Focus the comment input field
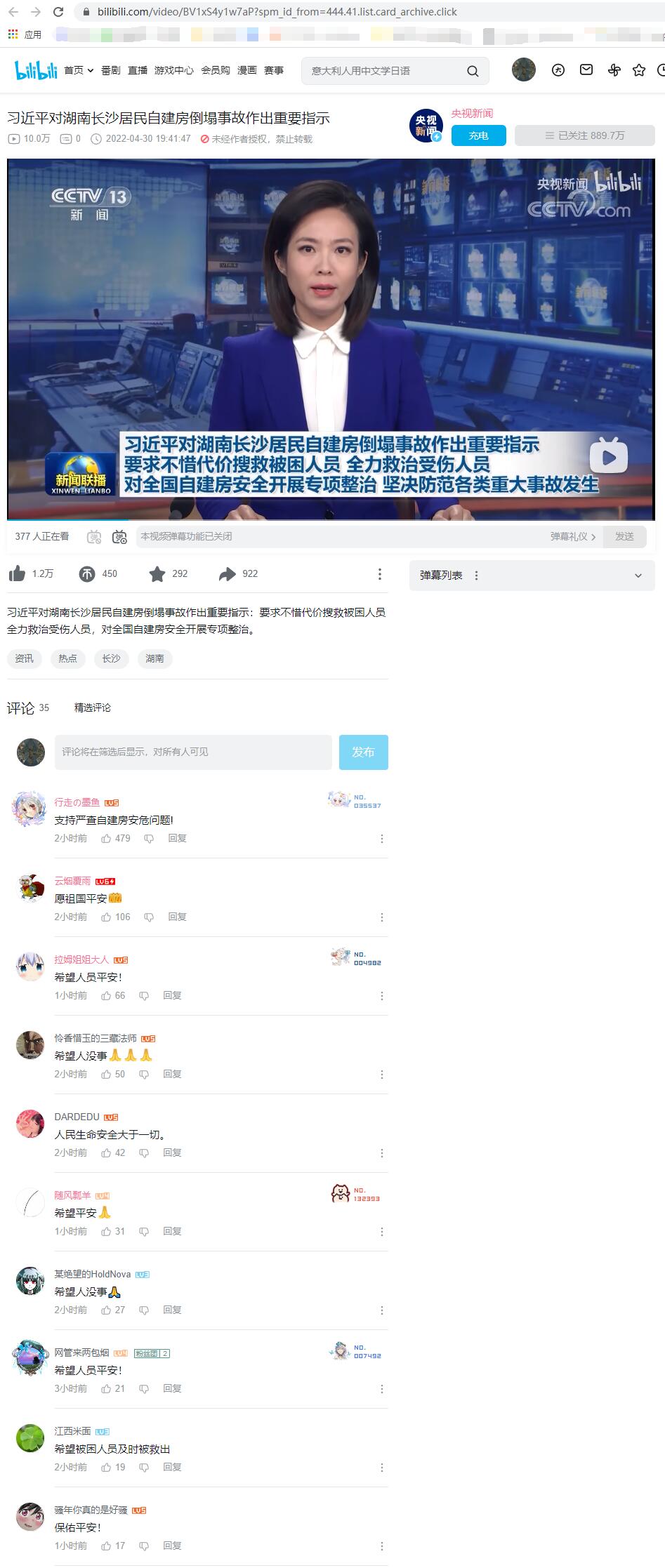665x1568 pixels. 193,752
